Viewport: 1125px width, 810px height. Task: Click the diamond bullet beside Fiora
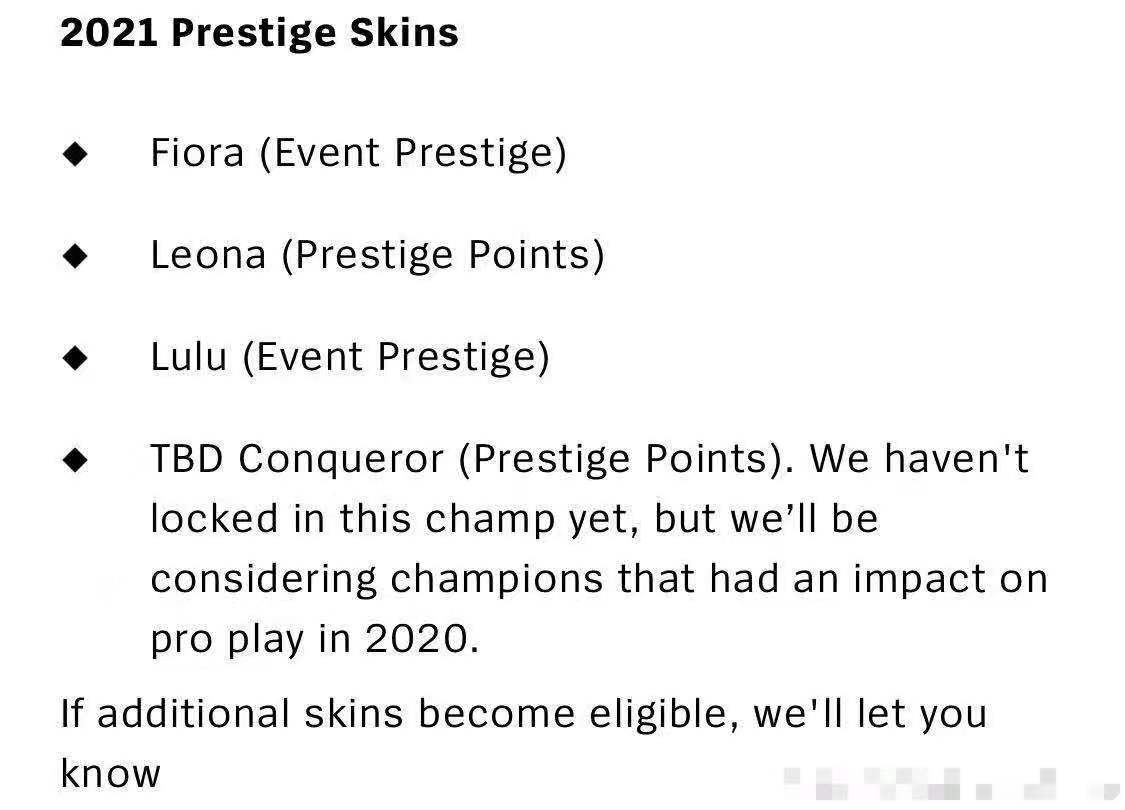pyautogui.click(x=75, y=154)
